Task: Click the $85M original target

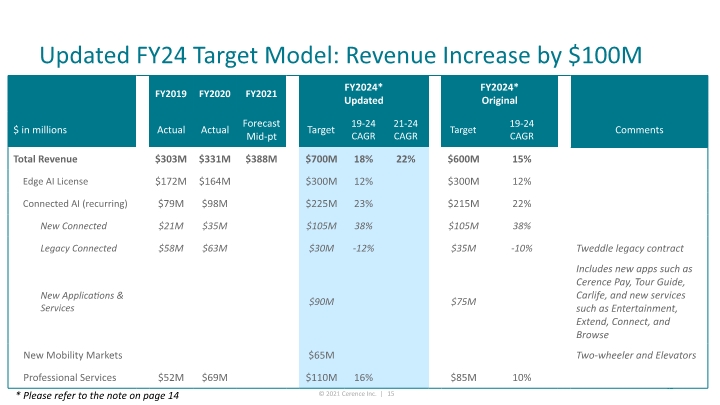Action: [x=463, y=377]
